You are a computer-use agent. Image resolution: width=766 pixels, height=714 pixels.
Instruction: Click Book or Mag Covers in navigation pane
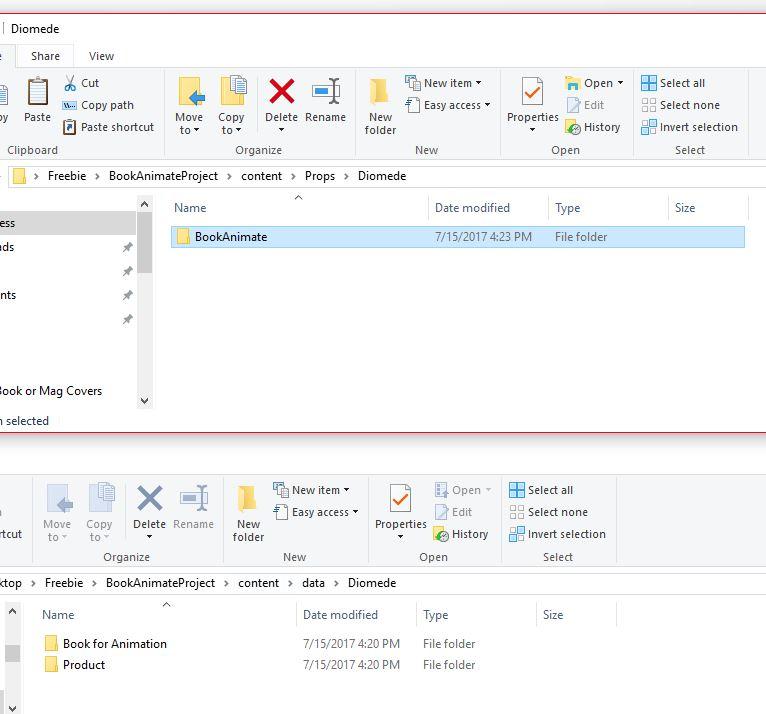coord(50,391)
